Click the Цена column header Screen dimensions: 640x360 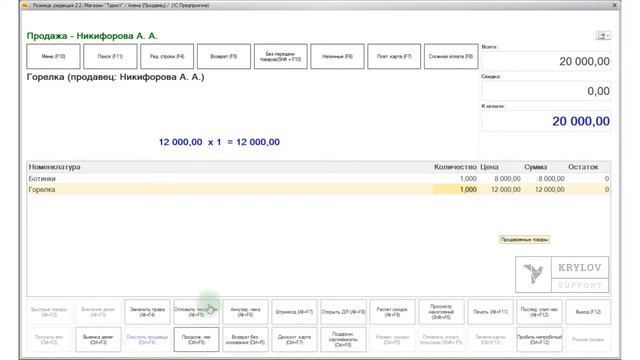(489, 167)
